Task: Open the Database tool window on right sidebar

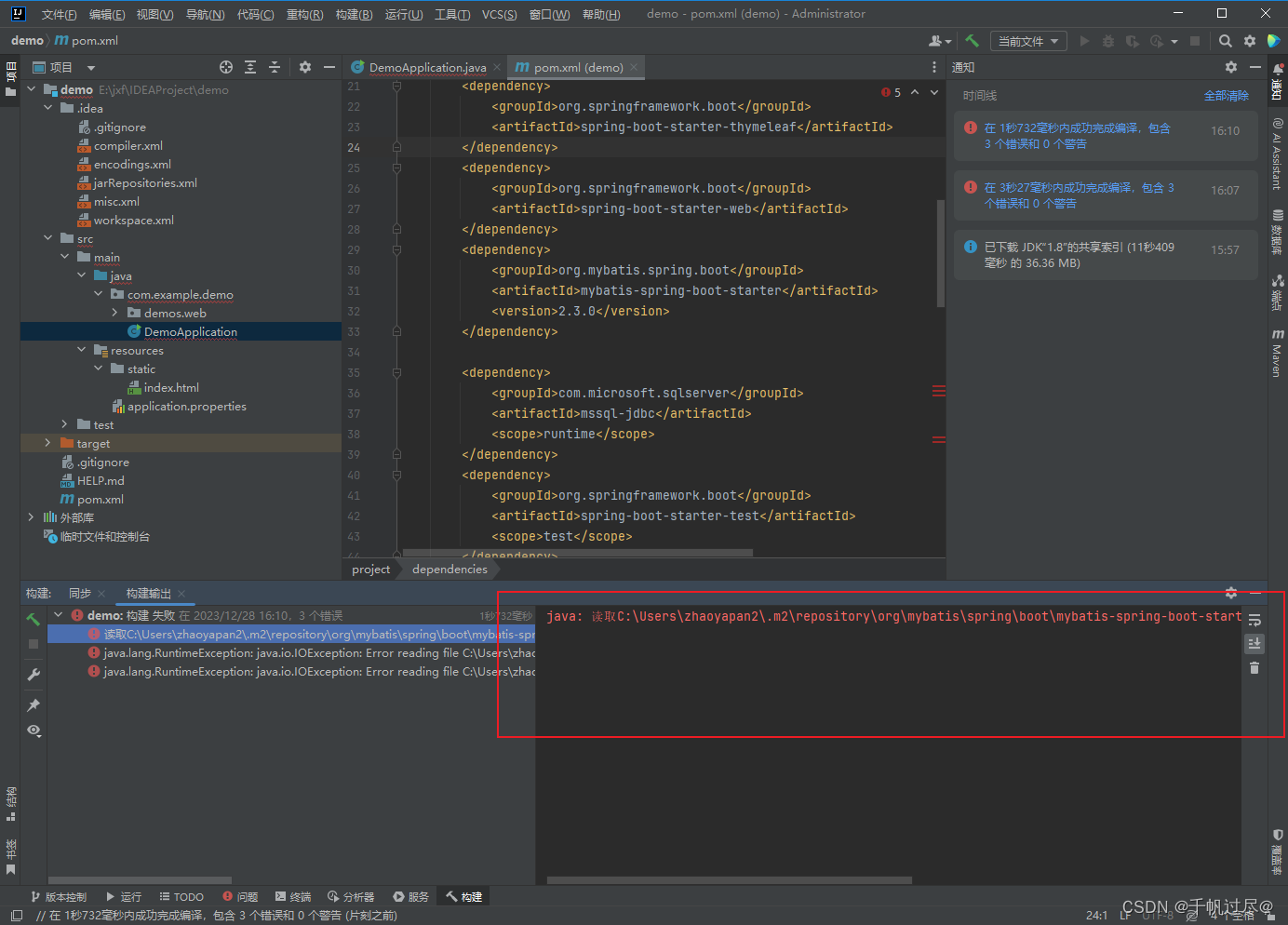Action: (x=1278, y=233)
